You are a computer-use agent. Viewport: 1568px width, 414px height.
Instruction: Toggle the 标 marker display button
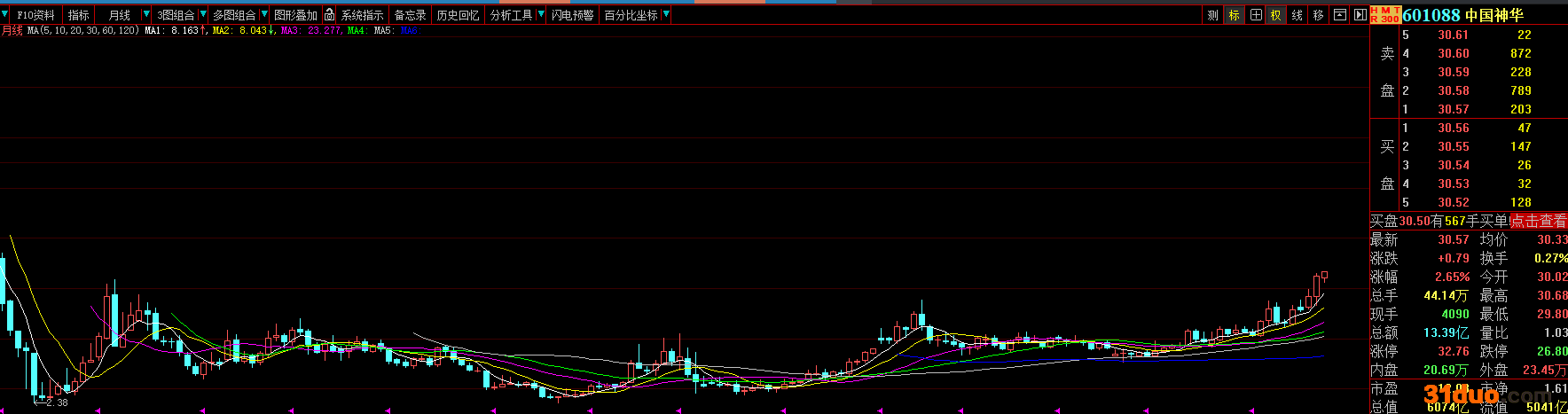[1234, 15]
